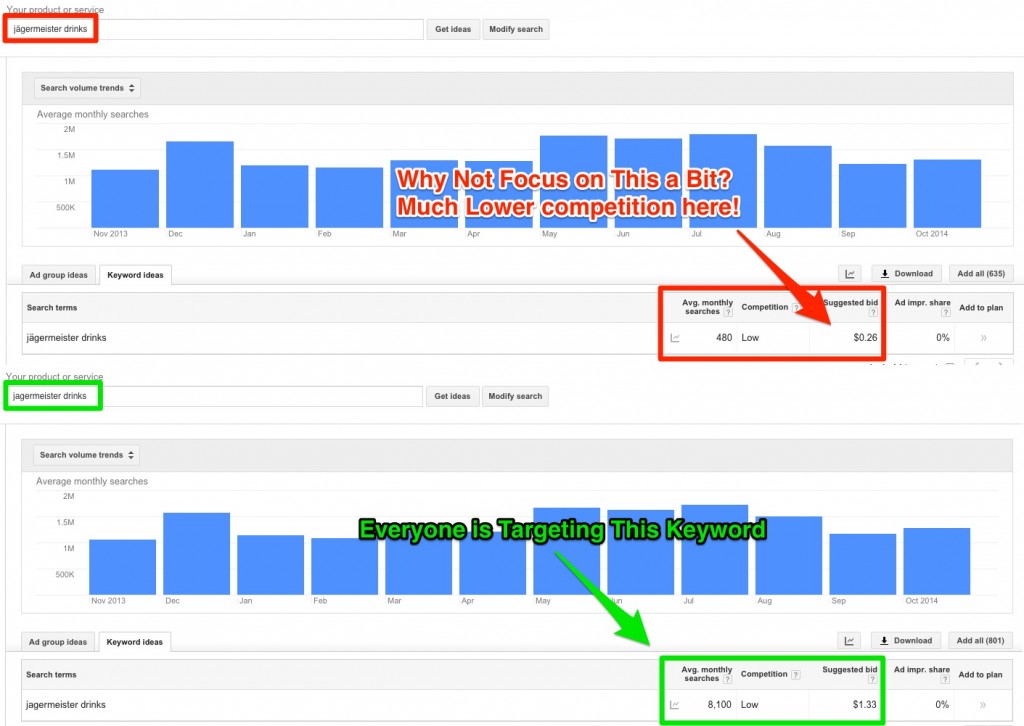
Task: Download keyword ideas in the upper panel
Action: pyautogui.click(x=905, y=274)
